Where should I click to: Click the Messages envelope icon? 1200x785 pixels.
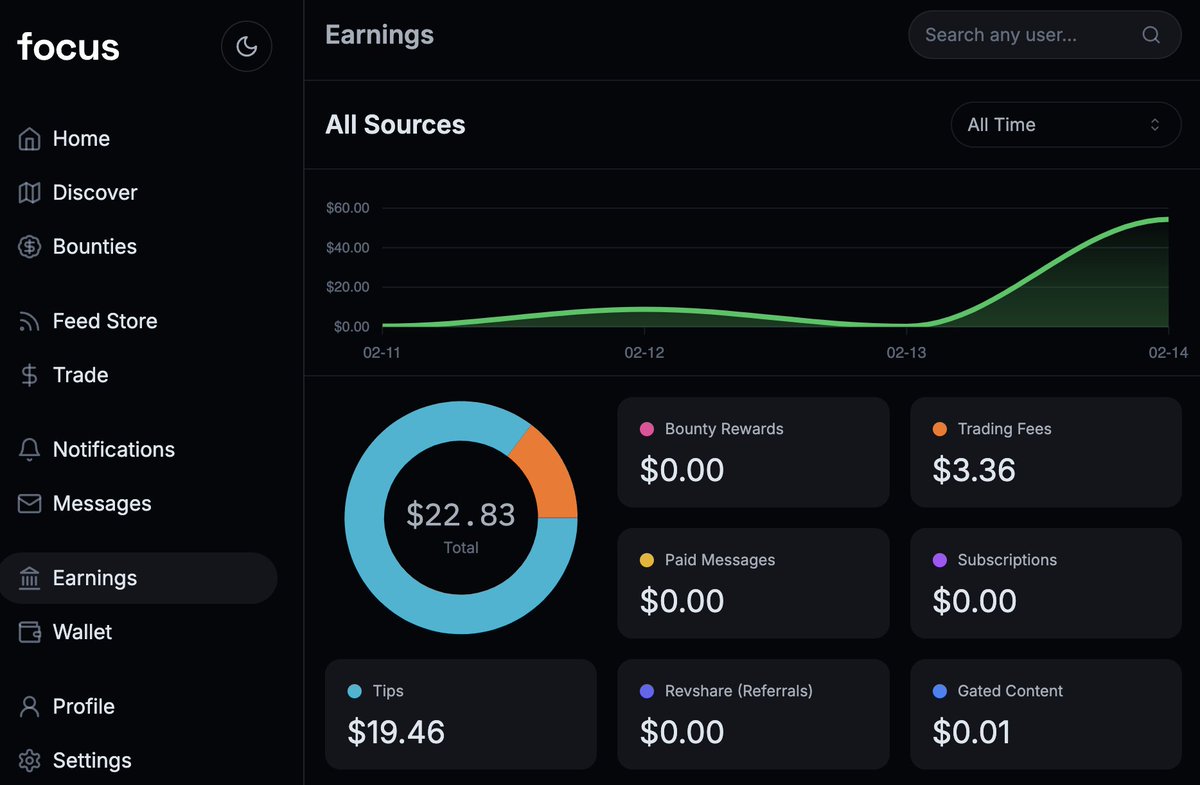[30, 504]
